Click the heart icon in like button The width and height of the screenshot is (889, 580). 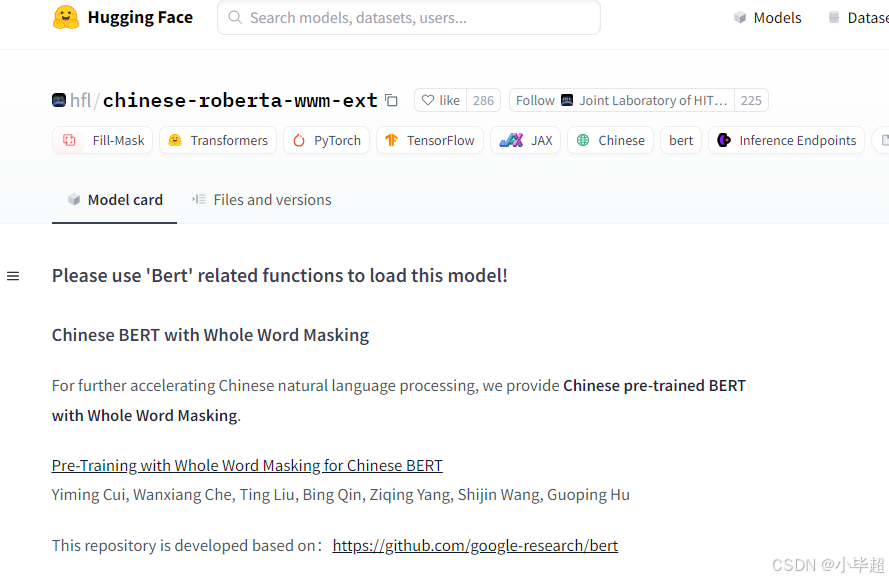coord(428,100)
